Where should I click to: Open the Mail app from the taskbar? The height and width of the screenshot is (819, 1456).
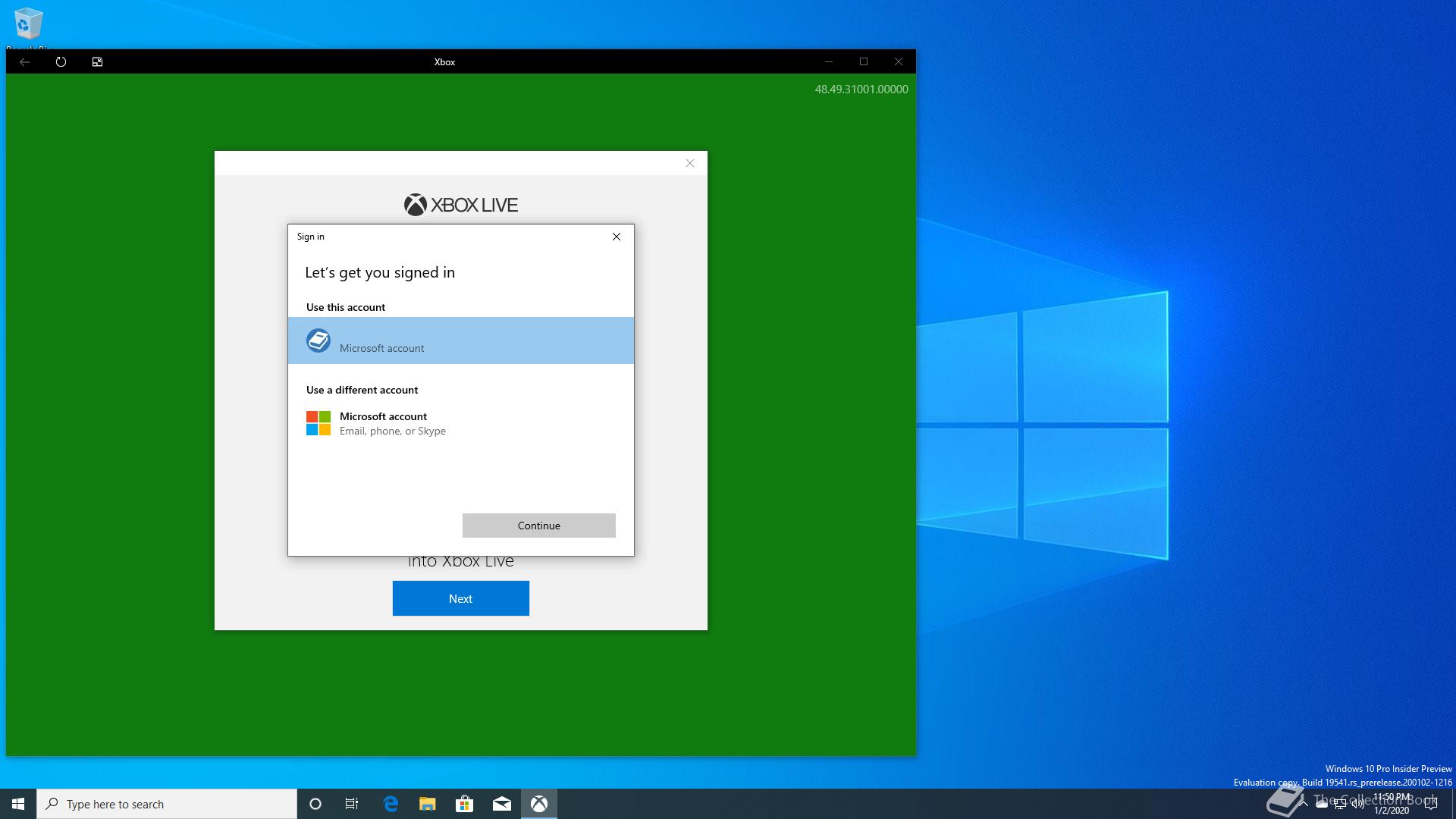(502, 804)
